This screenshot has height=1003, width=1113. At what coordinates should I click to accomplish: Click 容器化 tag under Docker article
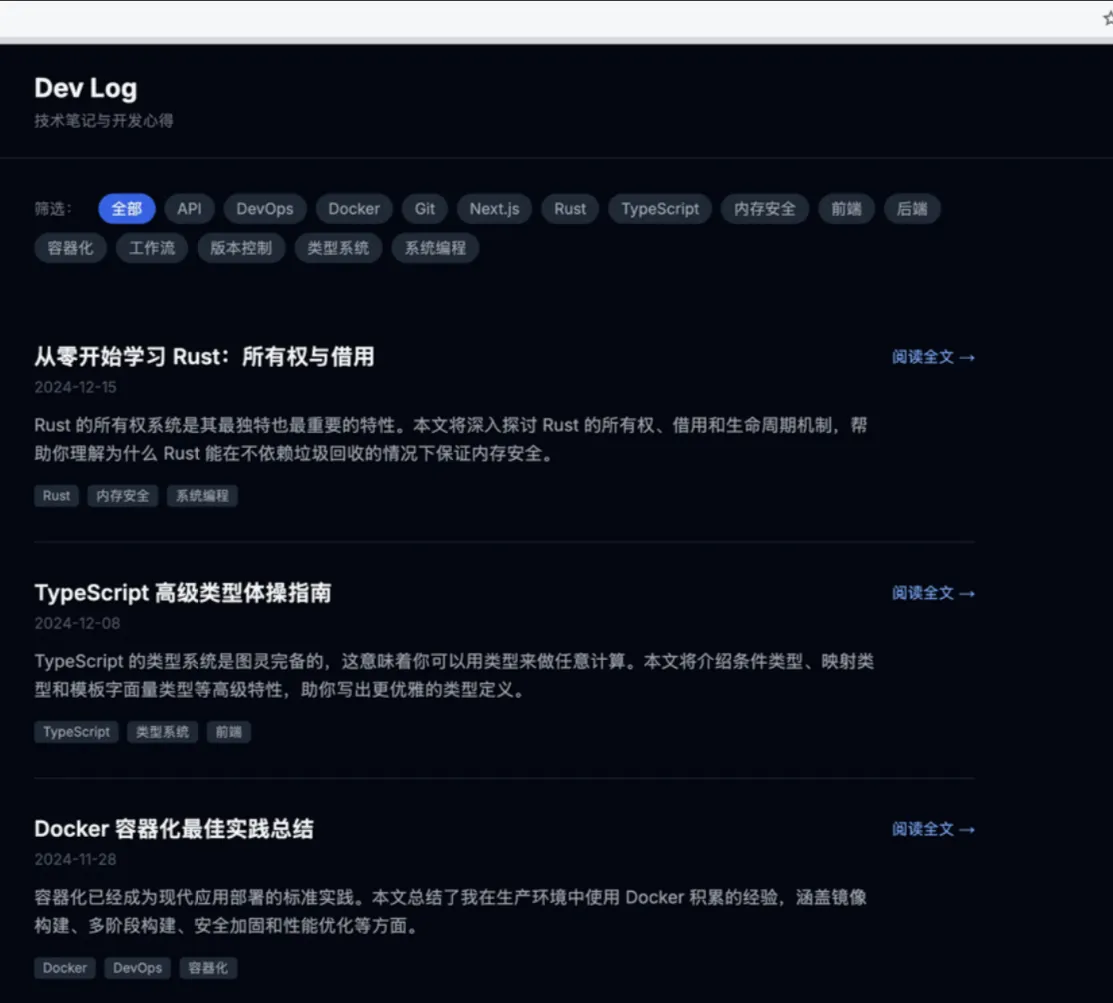click(208, 968)
